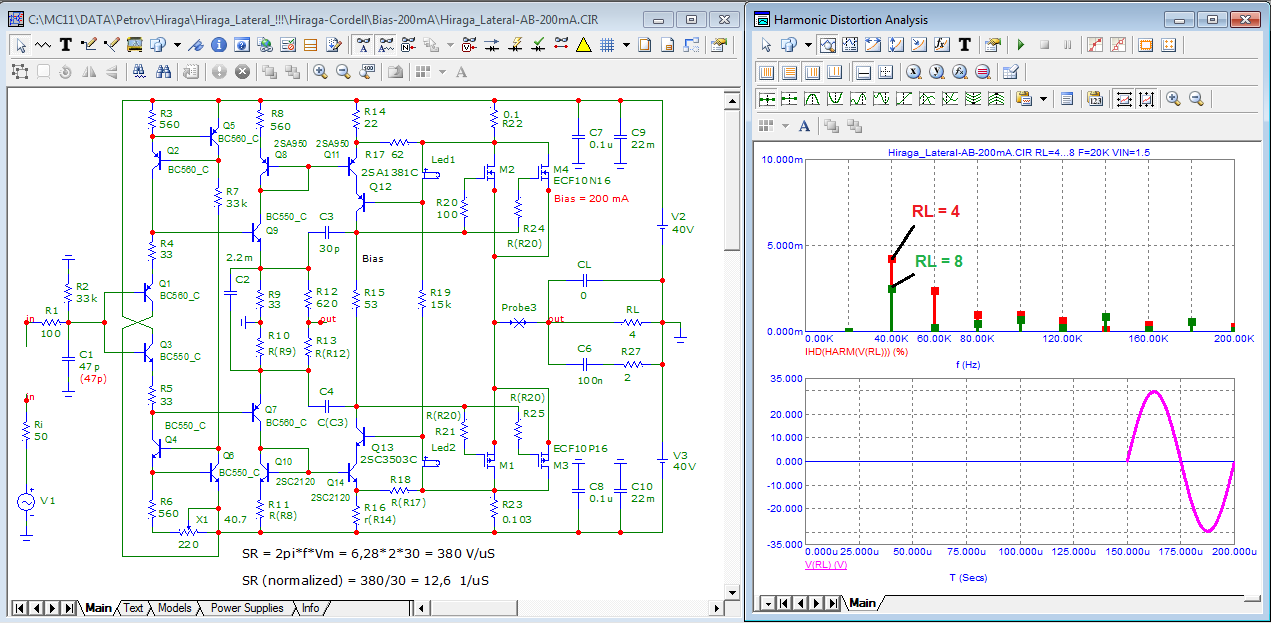
Task: Open dropdown arrow next to grid icon
Action: click(626, 44)
